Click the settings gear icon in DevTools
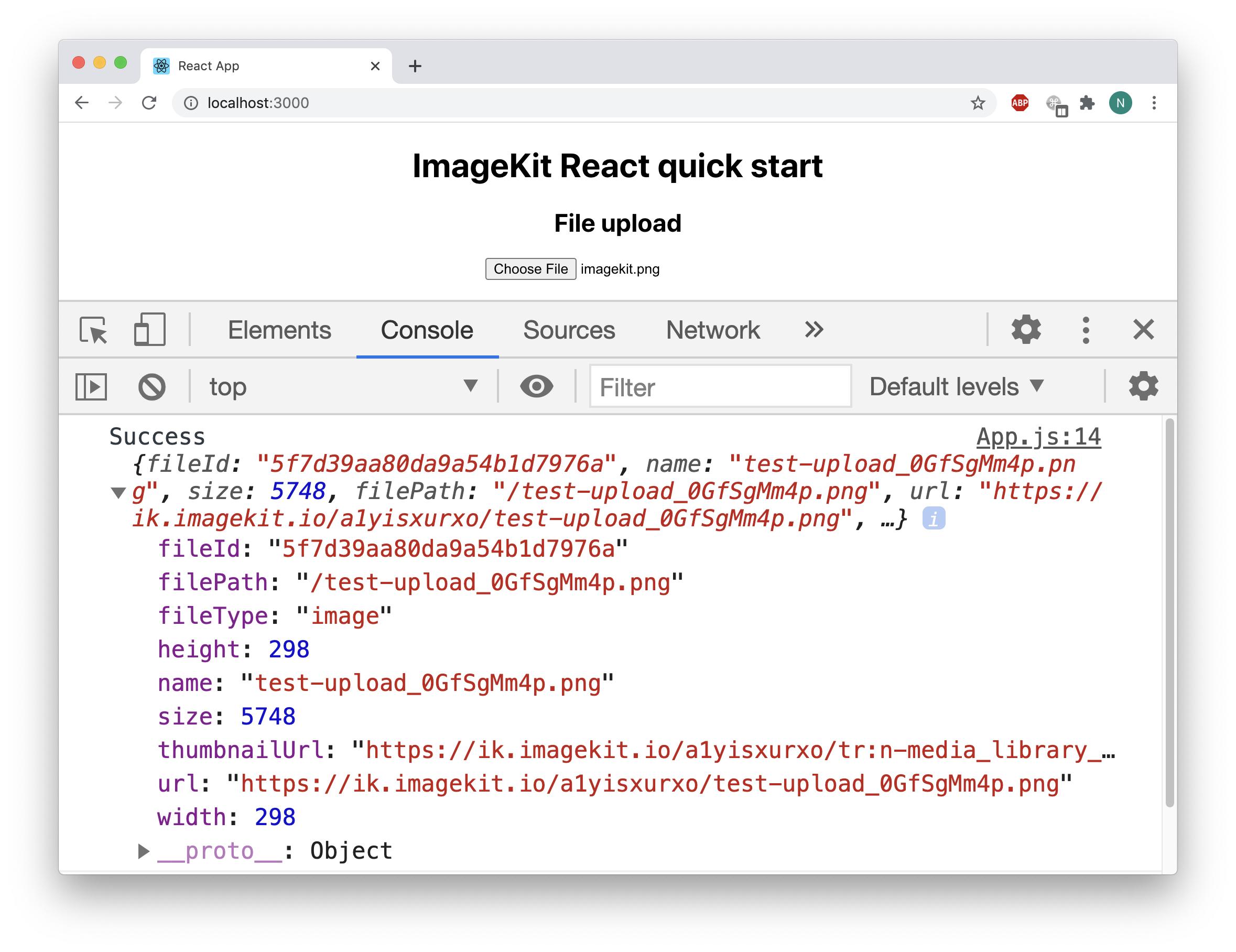The width and height of the screenshot is (1236, 952). pyautogui.click(x=1026, y=329)
